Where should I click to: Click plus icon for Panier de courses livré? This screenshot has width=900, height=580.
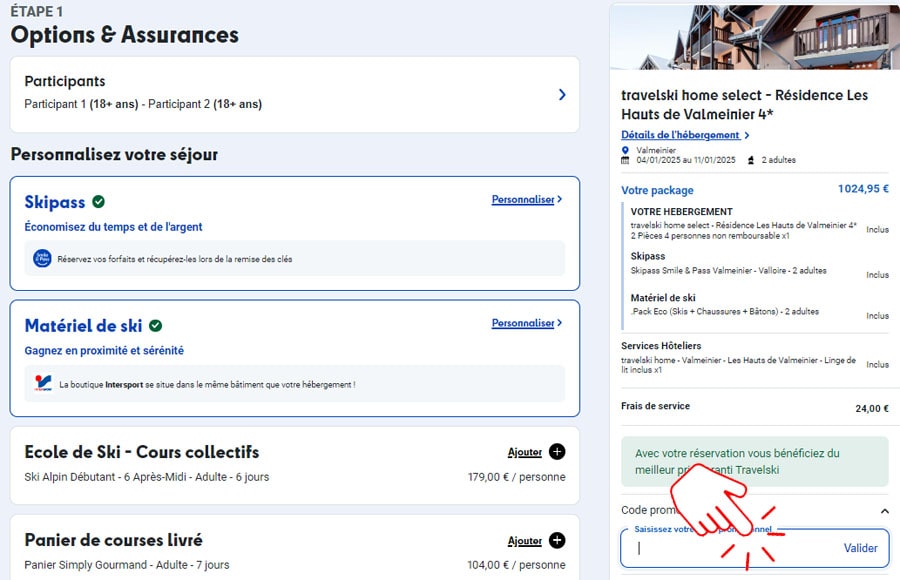[557, 540]
